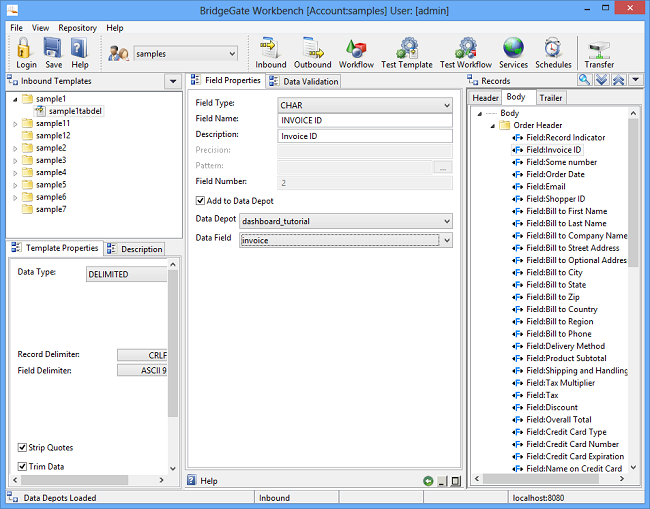Click the CRLF Record Delimiter button

click(x=142, y=355)
